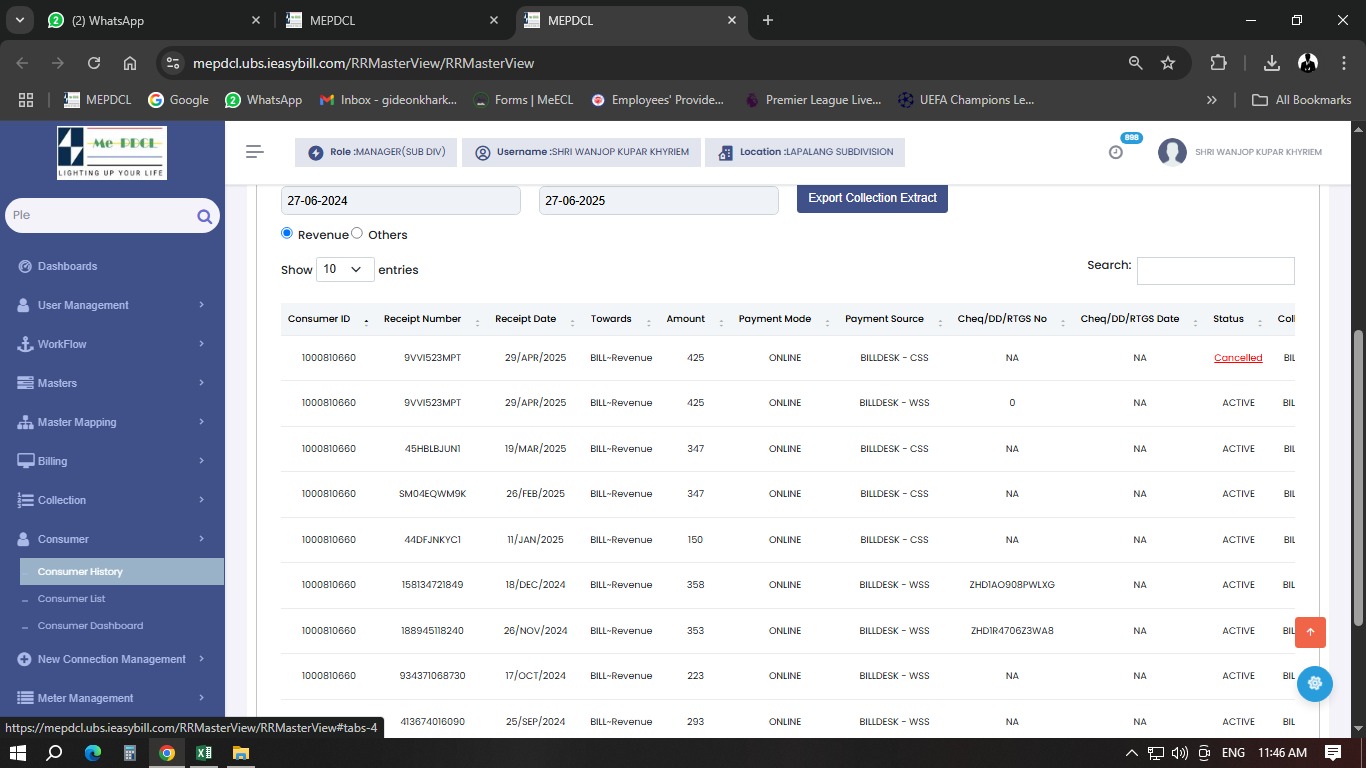Select the Others radio button
The height and width of the screenshot is (768, 1366).
tap(357, 233)
